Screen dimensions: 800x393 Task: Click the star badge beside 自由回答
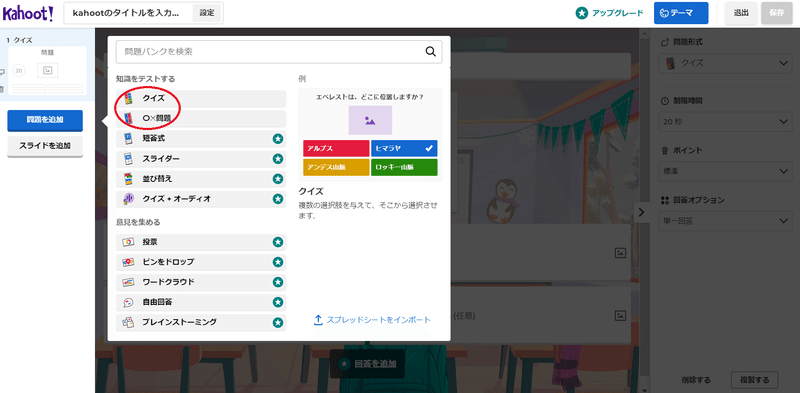pyautogui.click(x=278, y=302)
